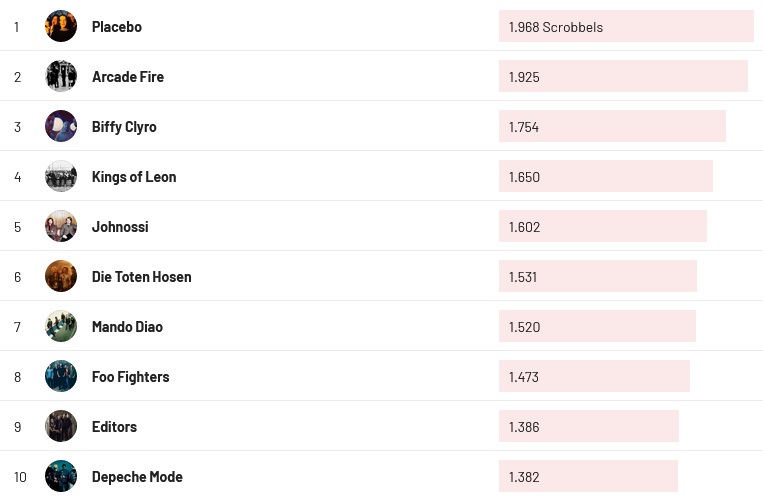
Task: Select Johnossi's 1.602 scrobble bar
Action: pos(603,227)
